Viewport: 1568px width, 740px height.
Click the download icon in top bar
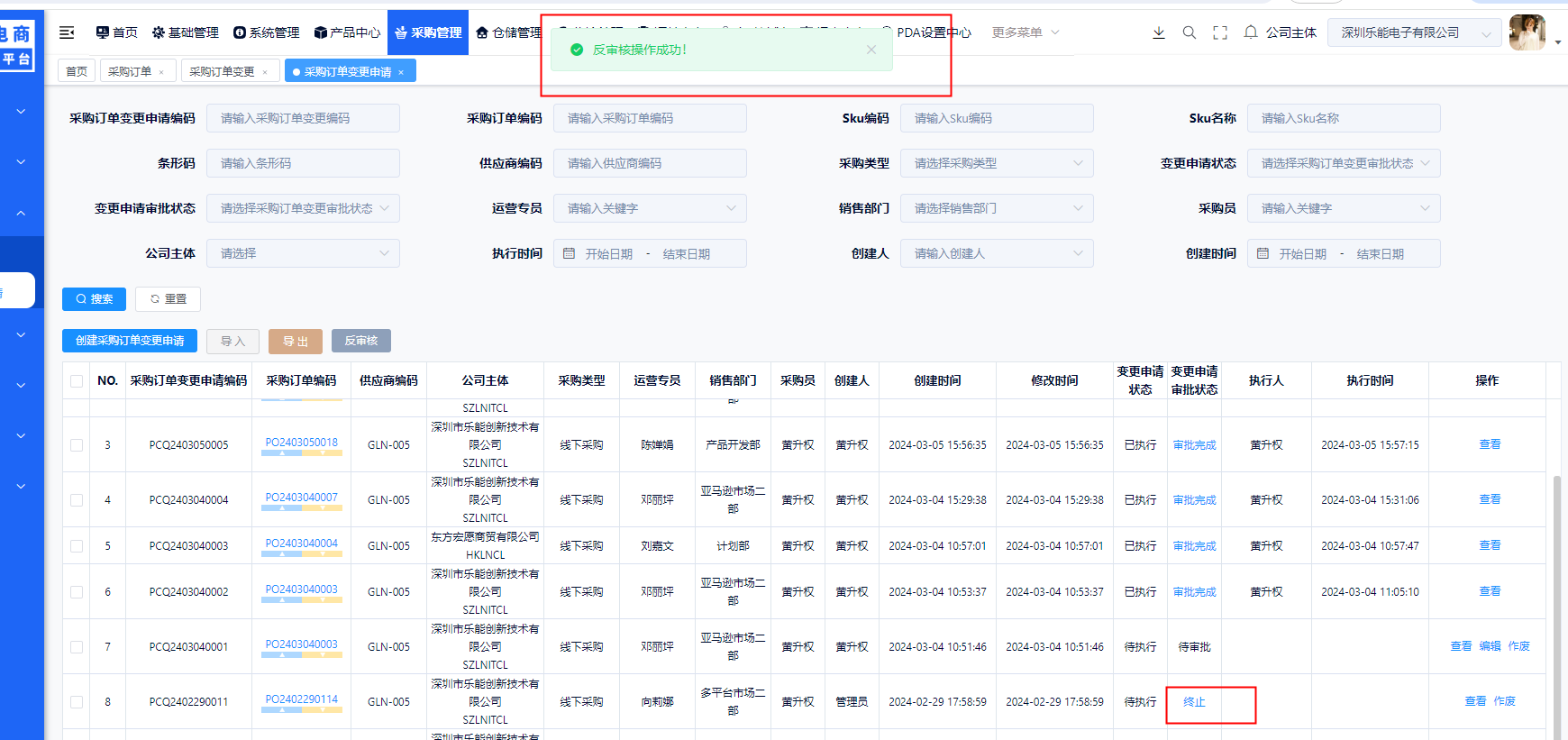coord(1159,32)
